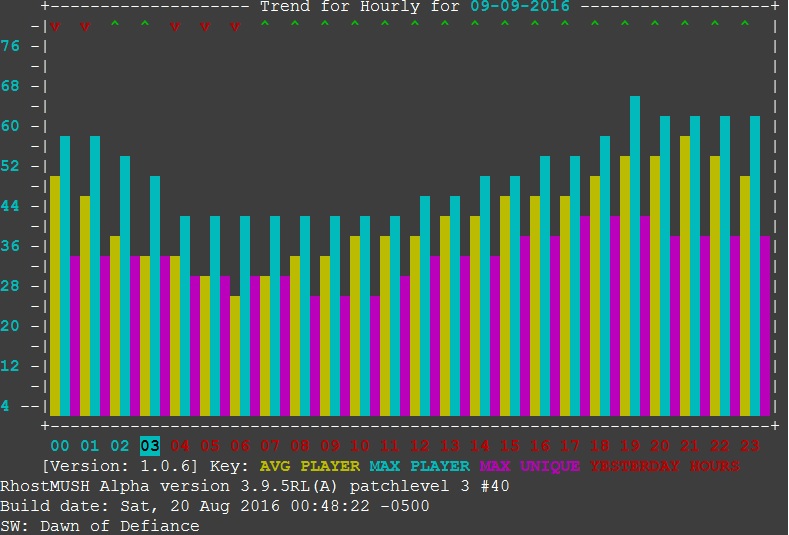Select red hour label 16
The height and width of the screenshot is (535, 789).
pyautogui.click(x=540, y=446)
